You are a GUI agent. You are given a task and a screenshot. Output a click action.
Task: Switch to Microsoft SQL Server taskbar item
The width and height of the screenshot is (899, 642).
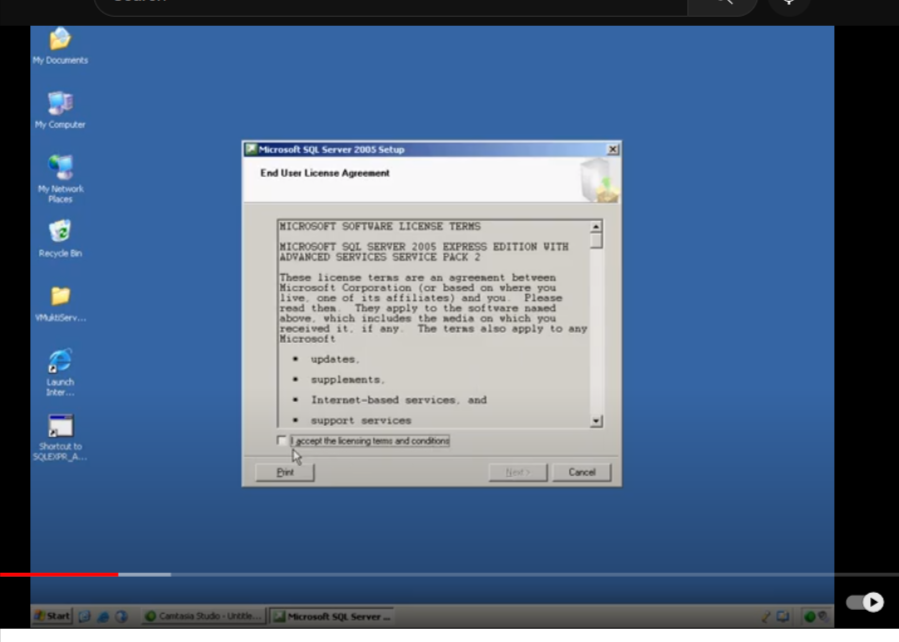[332, 616]
